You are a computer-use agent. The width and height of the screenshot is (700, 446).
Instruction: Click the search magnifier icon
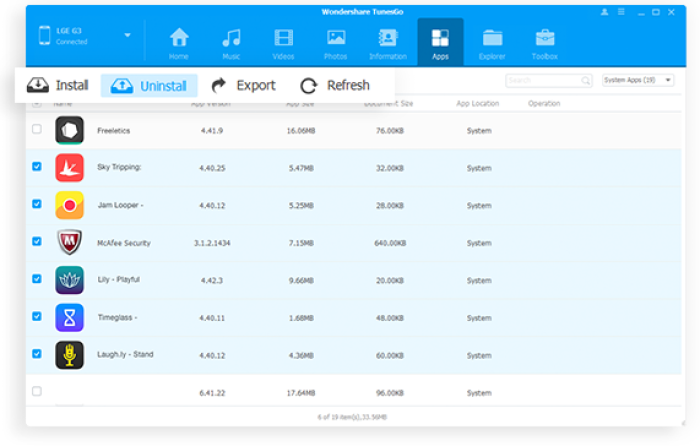click(x=586, y=81)
